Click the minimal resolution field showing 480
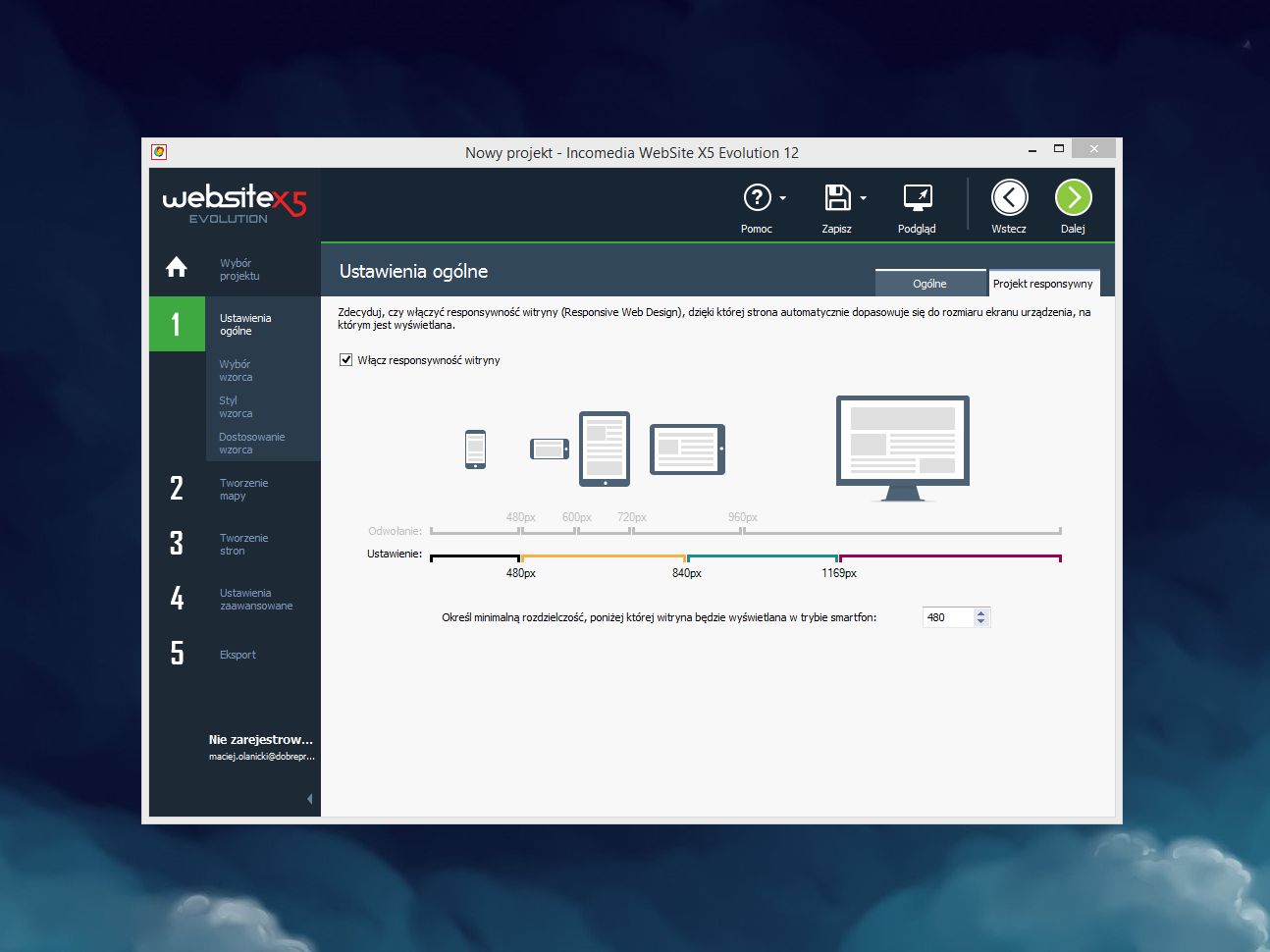The width and height of the screenshot is (1270, 952). 947,617
